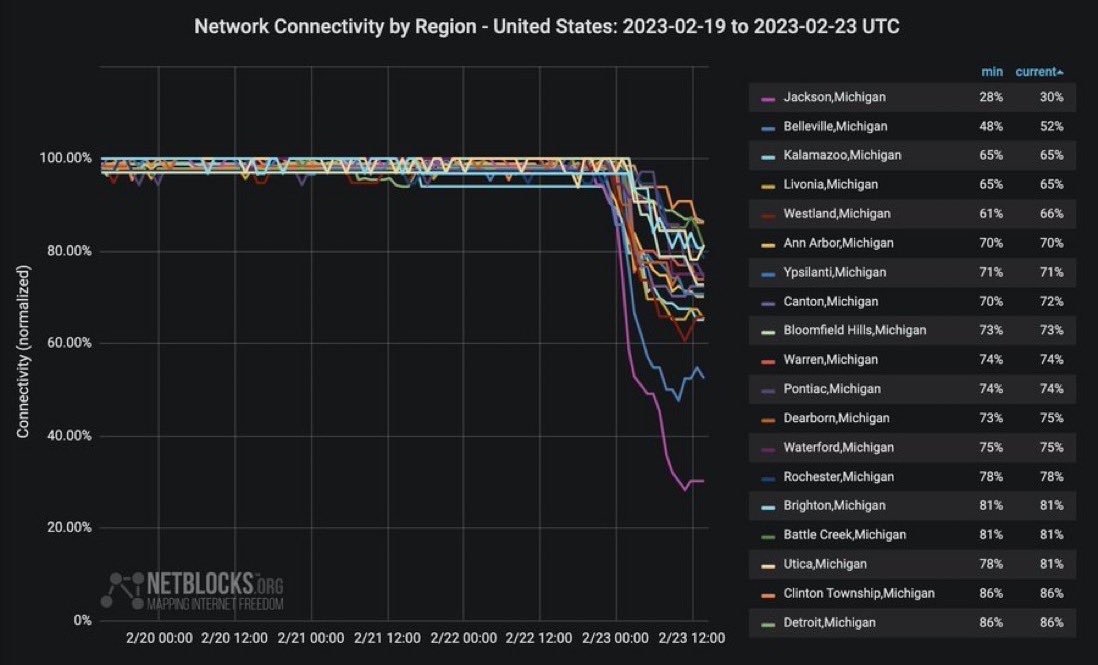Click the 100.00% y-axis label

pyautogui.click(x=65, y=158)
